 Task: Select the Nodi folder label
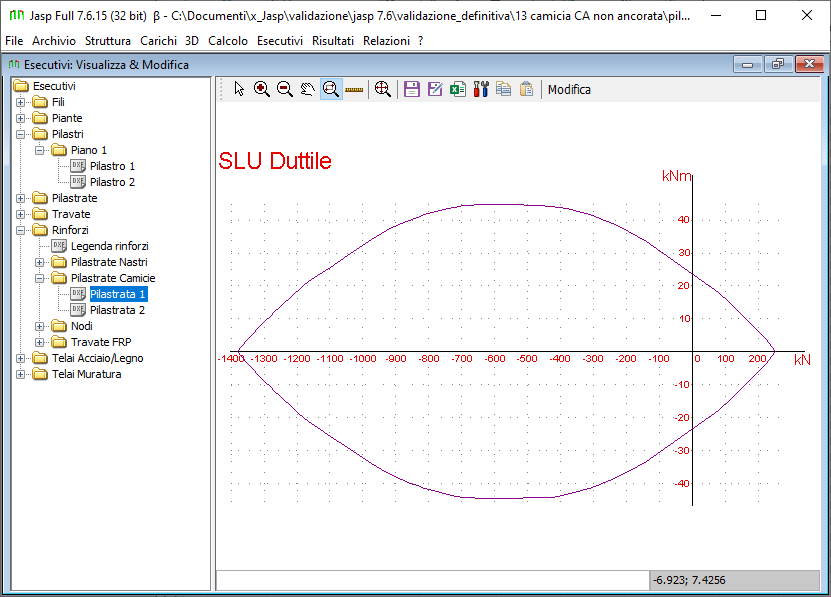click(x=82, y=326)
